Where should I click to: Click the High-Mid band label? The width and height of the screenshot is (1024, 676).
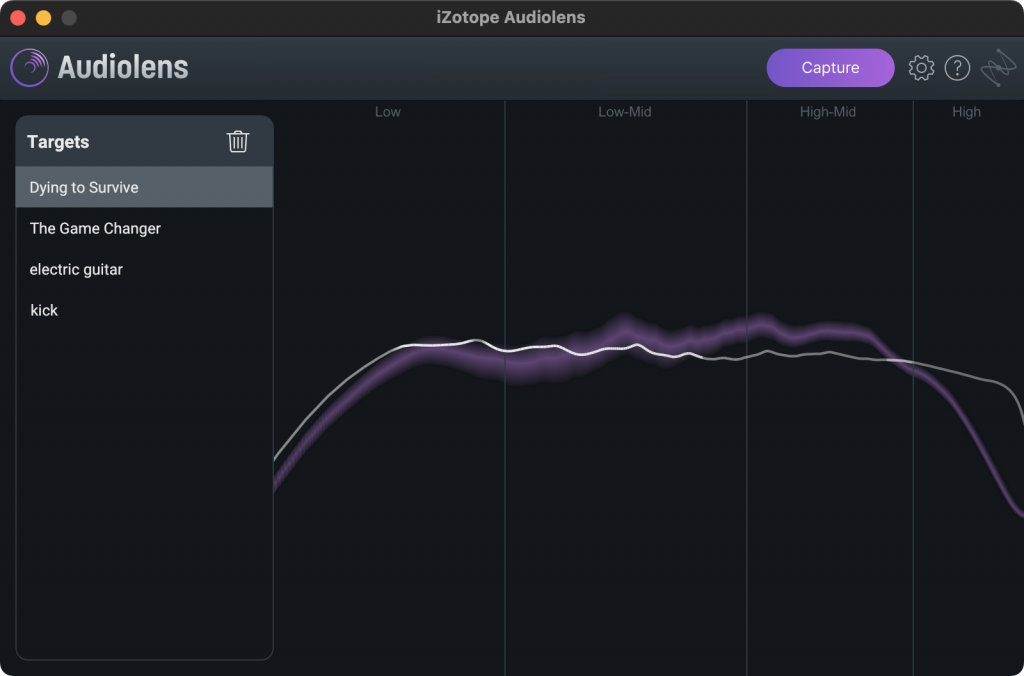pyautogui.click(x=827, y=112)
